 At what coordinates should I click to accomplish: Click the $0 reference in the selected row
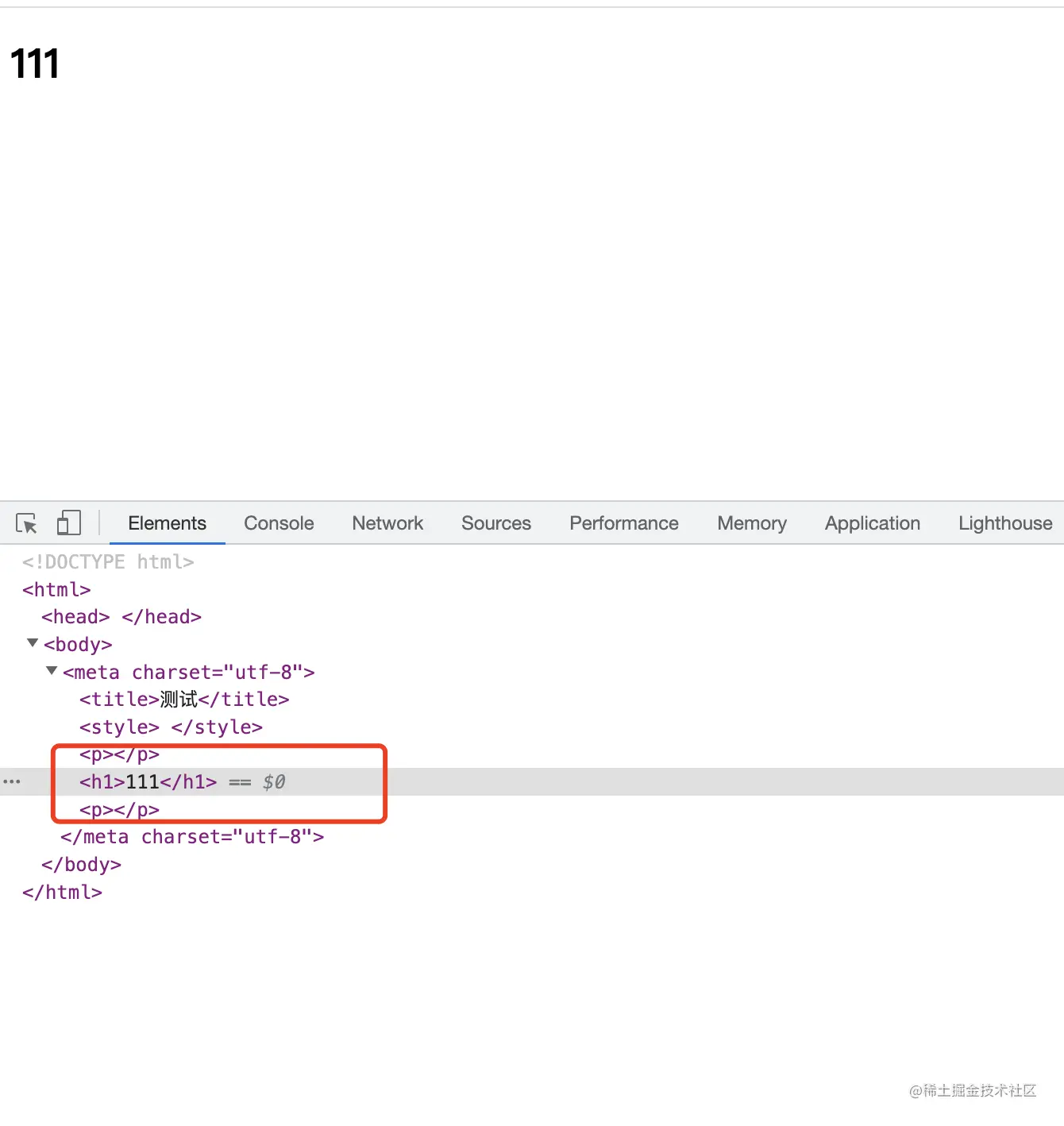coord(274,782)
